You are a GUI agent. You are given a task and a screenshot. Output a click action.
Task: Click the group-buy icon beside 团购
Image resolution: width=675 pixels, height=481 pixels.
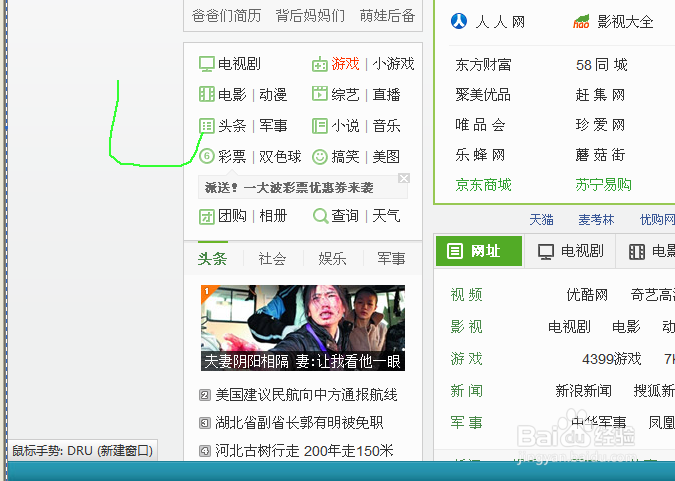pyautogui.click(x=207, y=216)
